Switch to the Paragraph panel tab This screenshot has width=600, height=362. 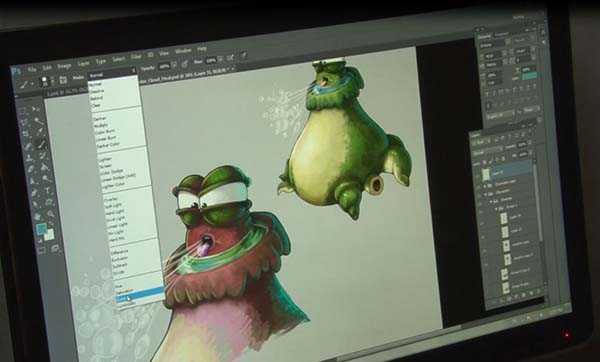[501, 35]
